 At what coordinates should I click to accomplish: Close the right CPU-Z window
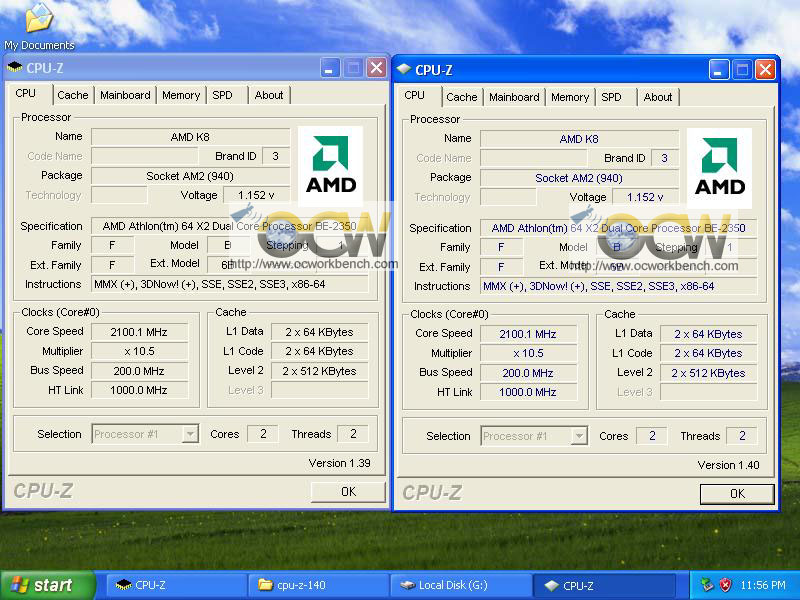(x=765, y=70)
